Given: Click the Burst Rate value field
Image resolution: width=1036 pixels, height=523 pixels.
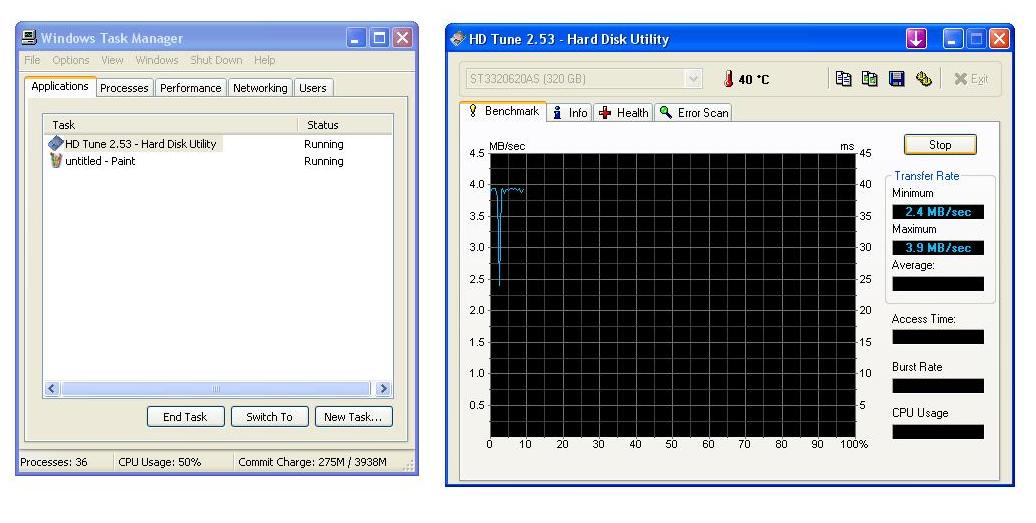Looking at the screenshot, I should (x=938, y=386).
